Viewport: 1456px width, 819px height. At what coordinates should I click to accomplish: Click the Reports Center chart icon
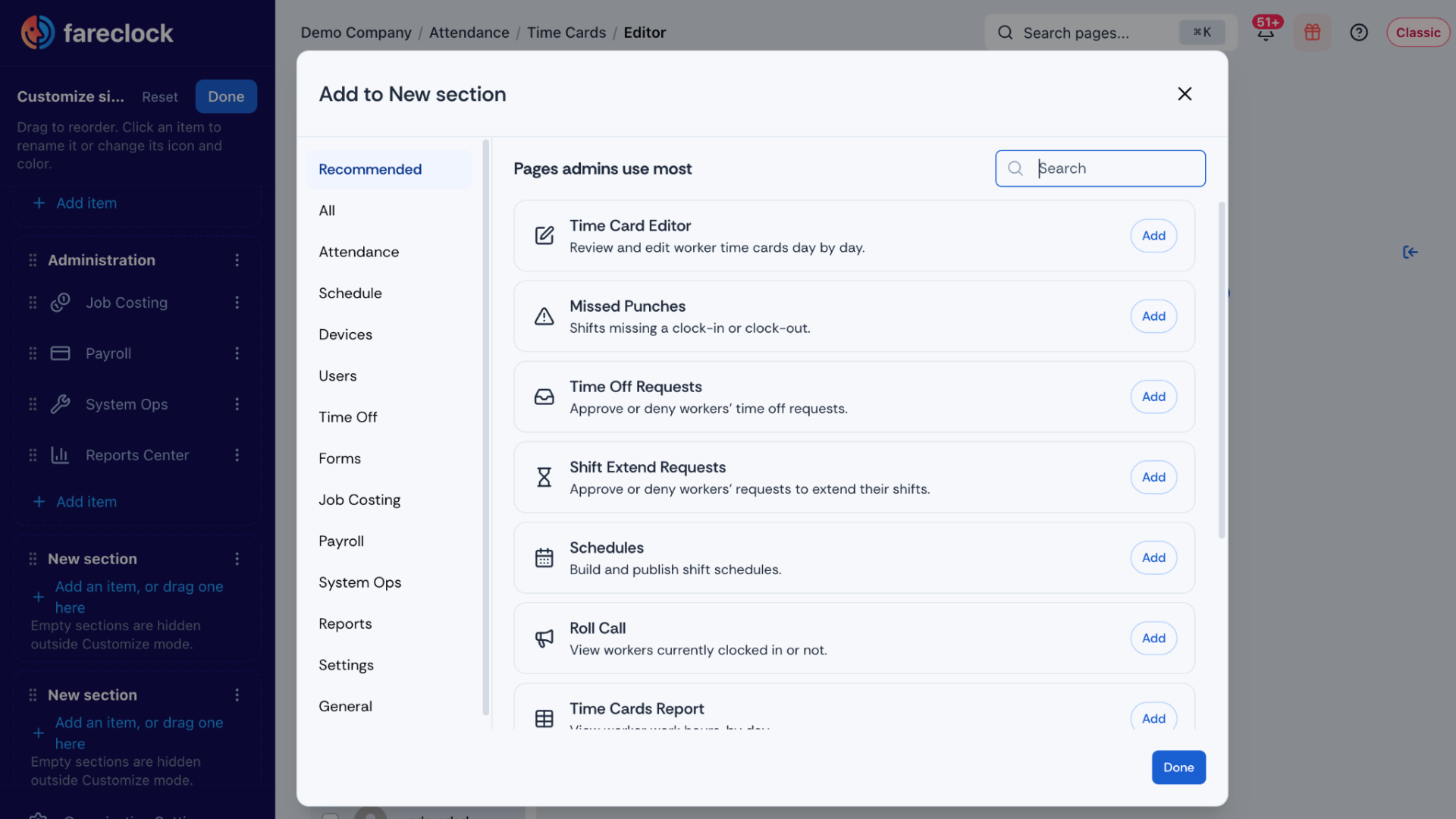pyautogui.click(x=61, y=455)
